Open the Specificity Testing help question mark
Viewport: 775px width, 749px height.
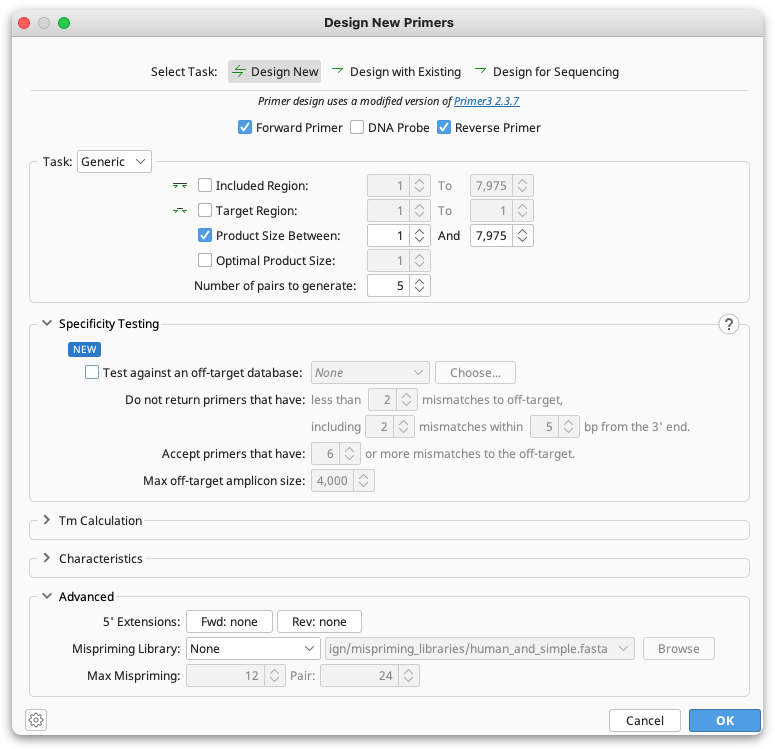(729, 324)
